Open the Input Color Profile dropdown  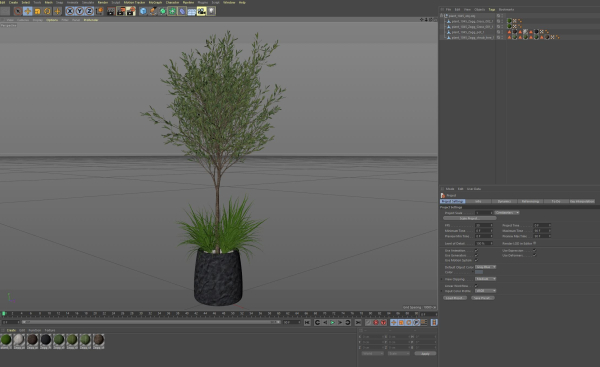486,291
